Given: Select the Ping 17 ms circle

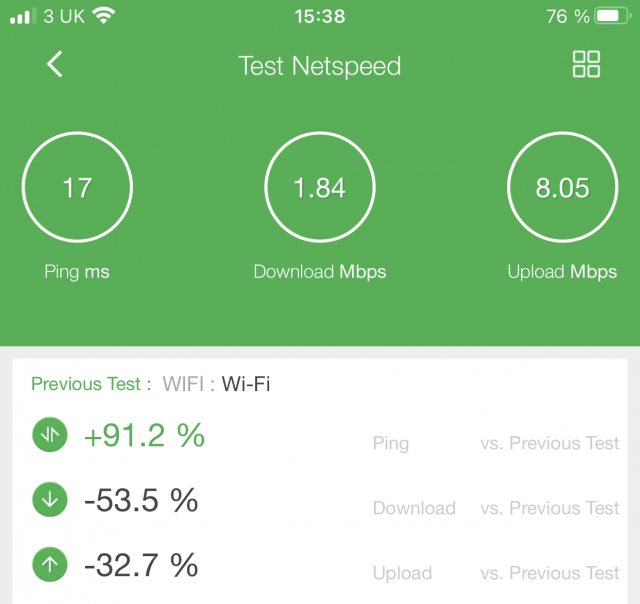Looking at the screenshot, I should click(x=77, y=187).
